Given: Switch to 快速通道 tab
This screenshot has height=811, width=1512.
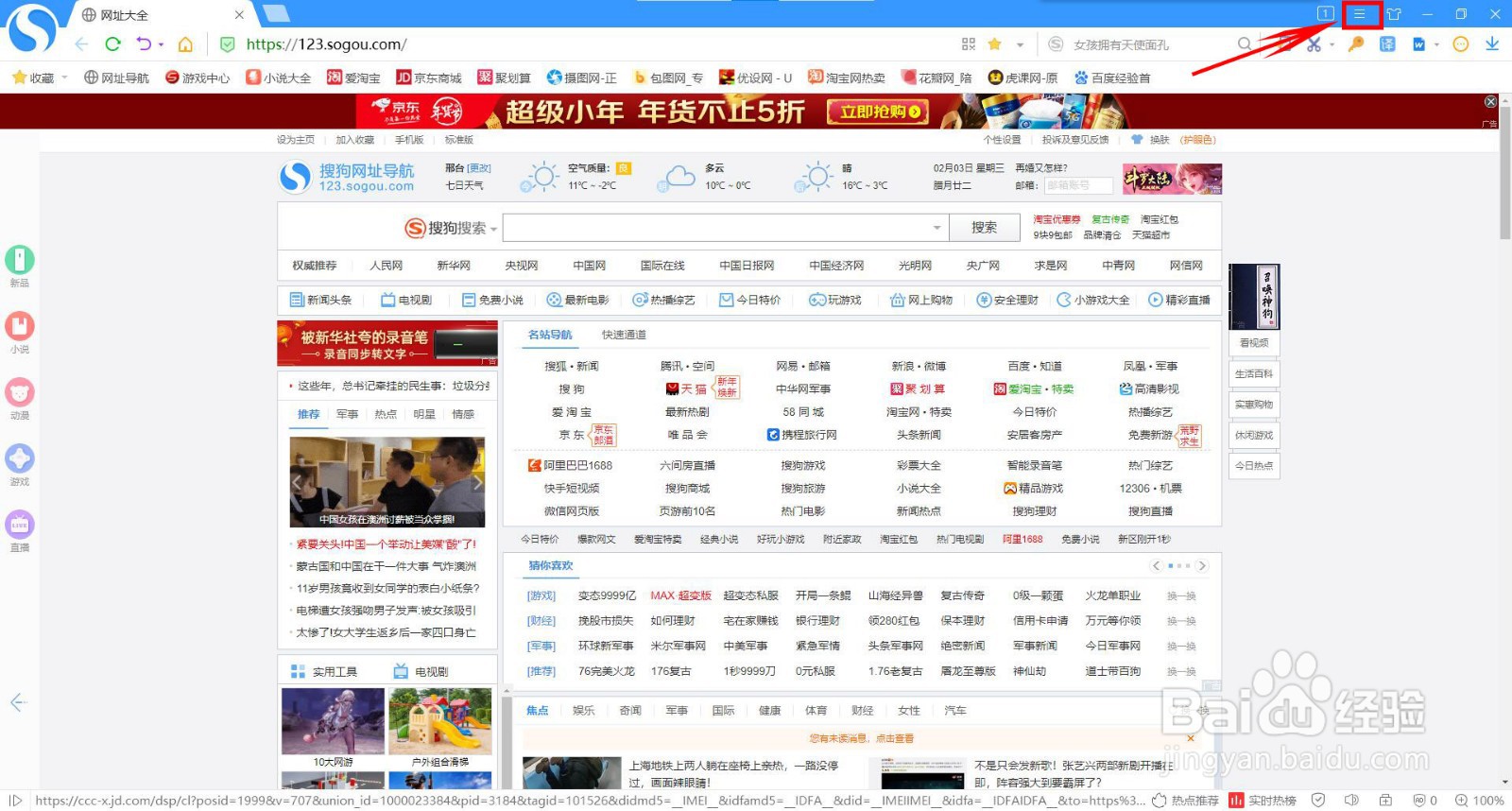Looking at the screenshot, I should (624, 335).
